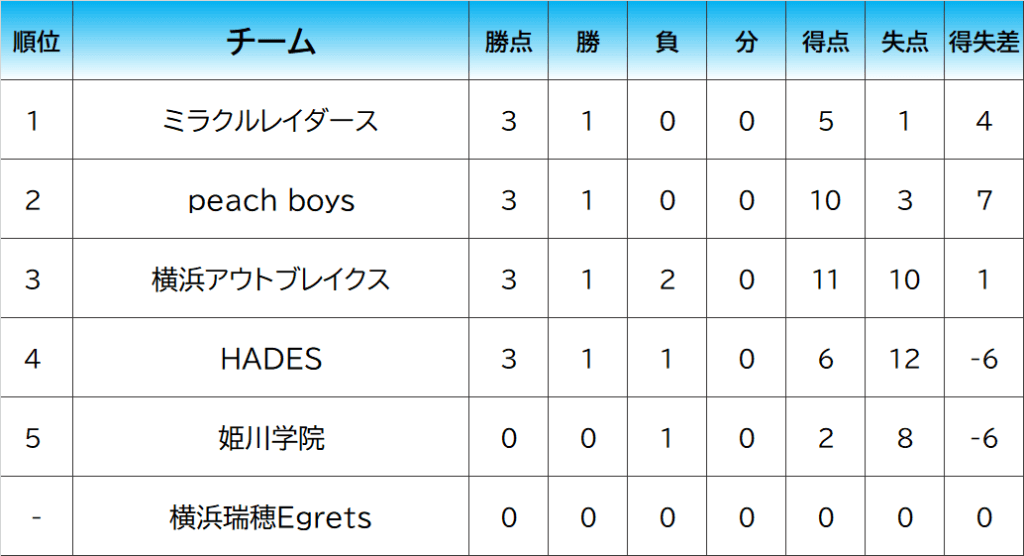Click the 得点 column header
This screenshot has height=556, width=1024.
click(x=825, y=42)
